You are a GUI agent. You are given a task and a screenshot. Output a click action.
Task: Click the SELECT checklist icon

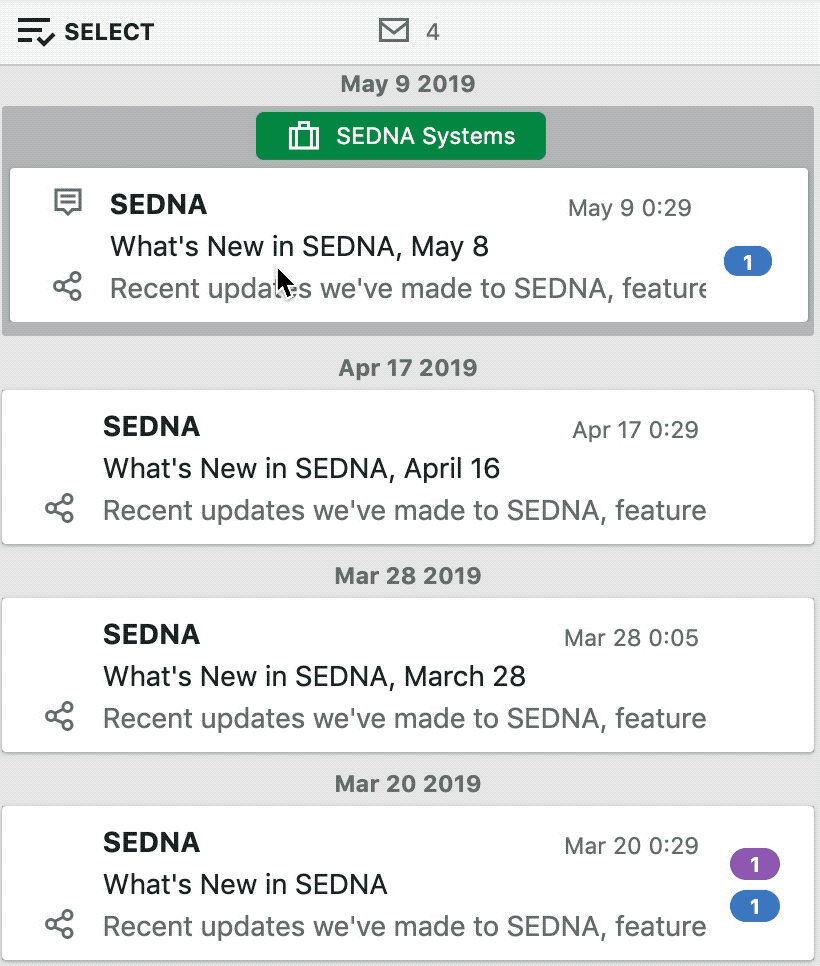click(x=36, y=32)
